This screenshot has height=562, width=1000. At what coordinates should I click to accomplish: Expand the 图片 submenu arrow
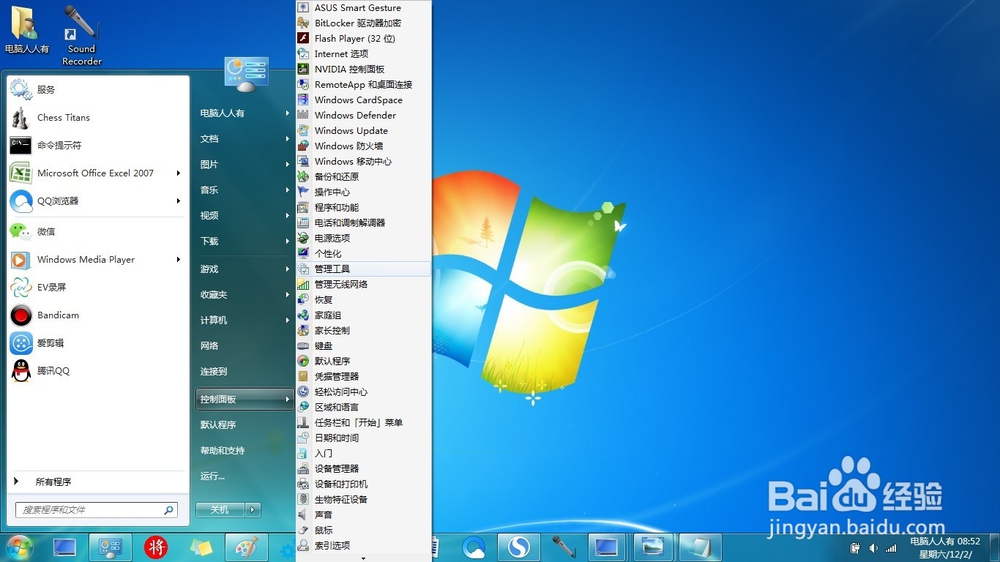(x=287, y=165)
